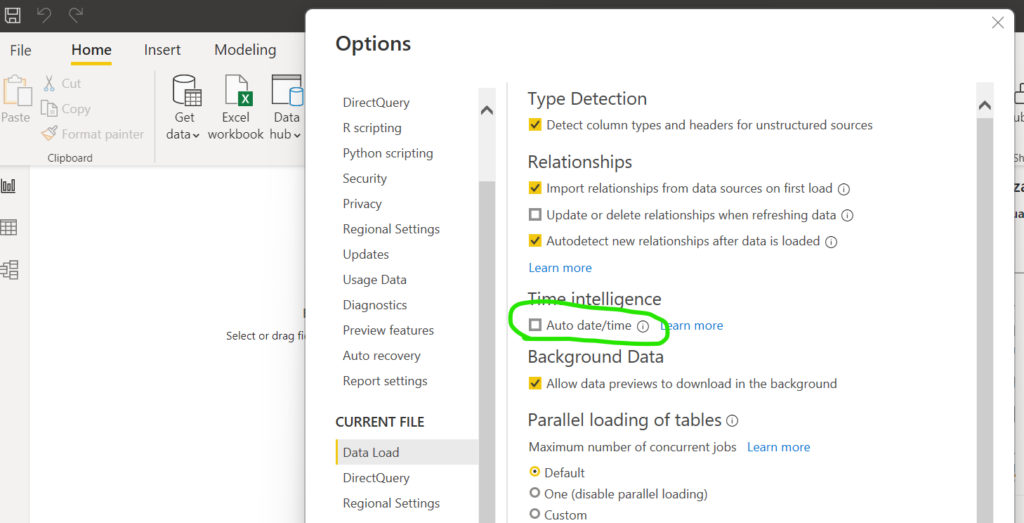1024x523 pixels.
Task: Open Python scripting options category
Action: coord(388,153)
